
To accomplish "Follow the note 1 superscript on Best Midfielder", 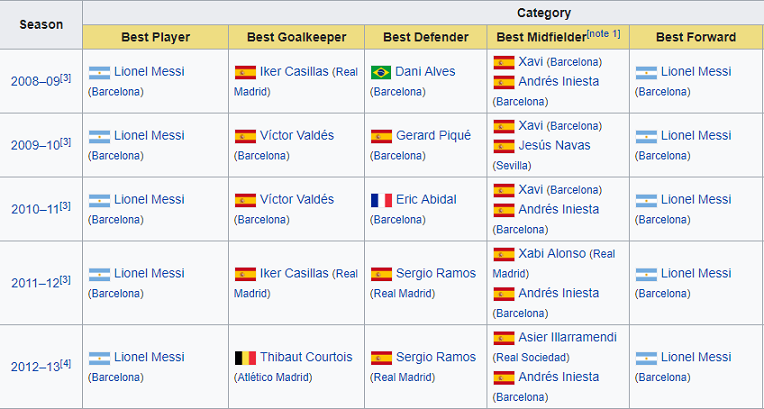I will (x=603, y=34).
